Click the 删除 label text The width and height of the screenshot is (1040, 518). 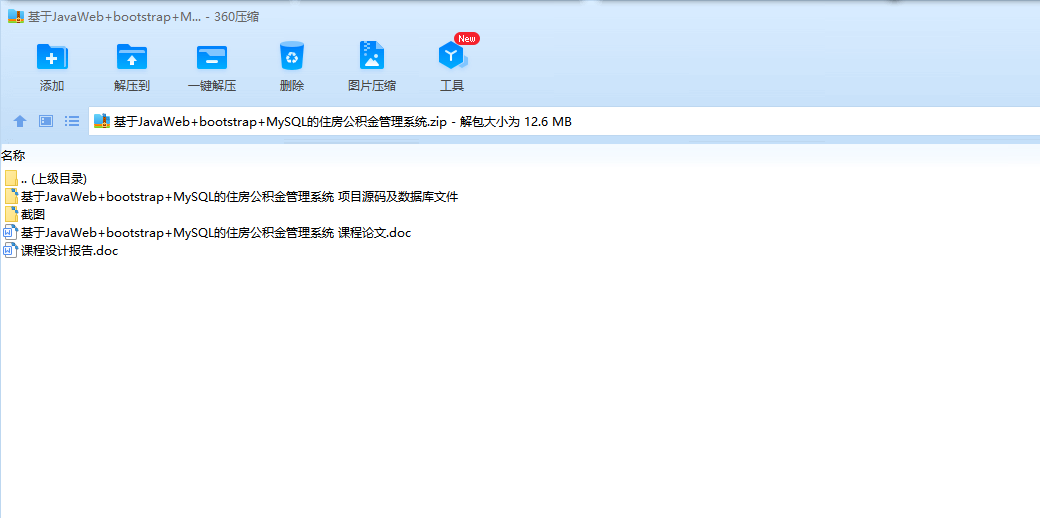tap(292, 86)
